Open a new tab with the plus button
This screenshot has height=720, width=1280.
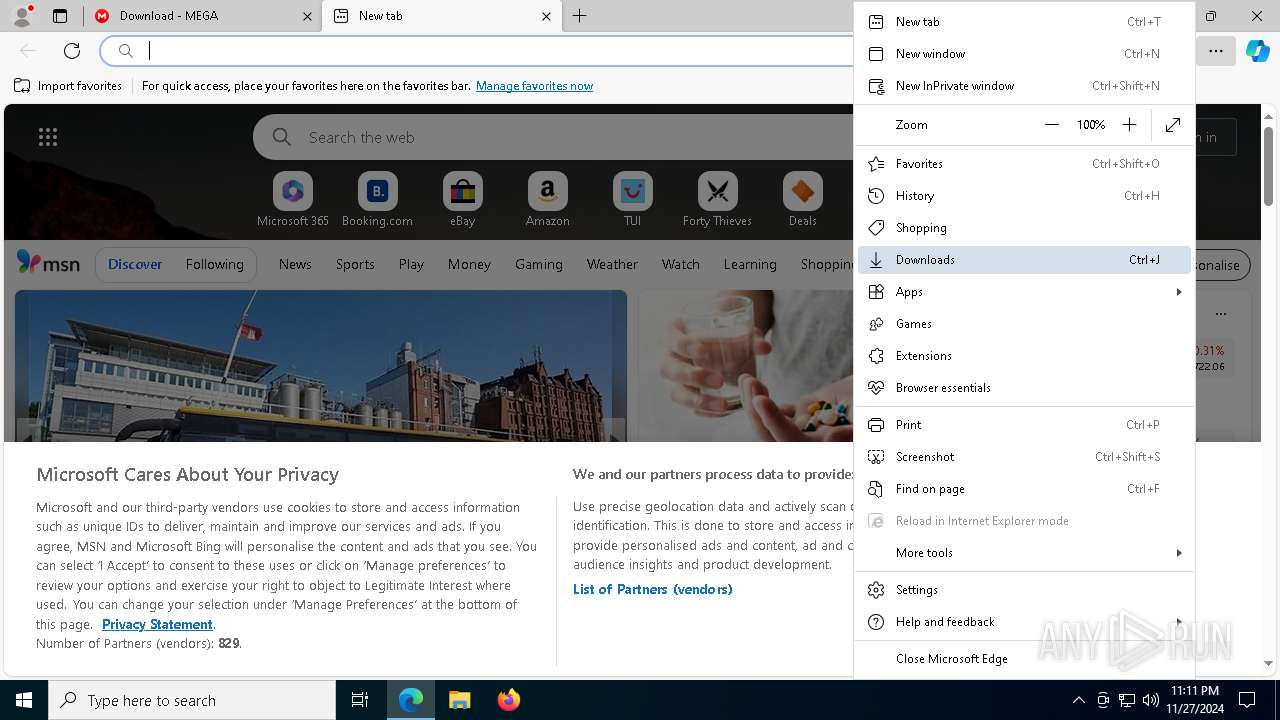point(580,16)
